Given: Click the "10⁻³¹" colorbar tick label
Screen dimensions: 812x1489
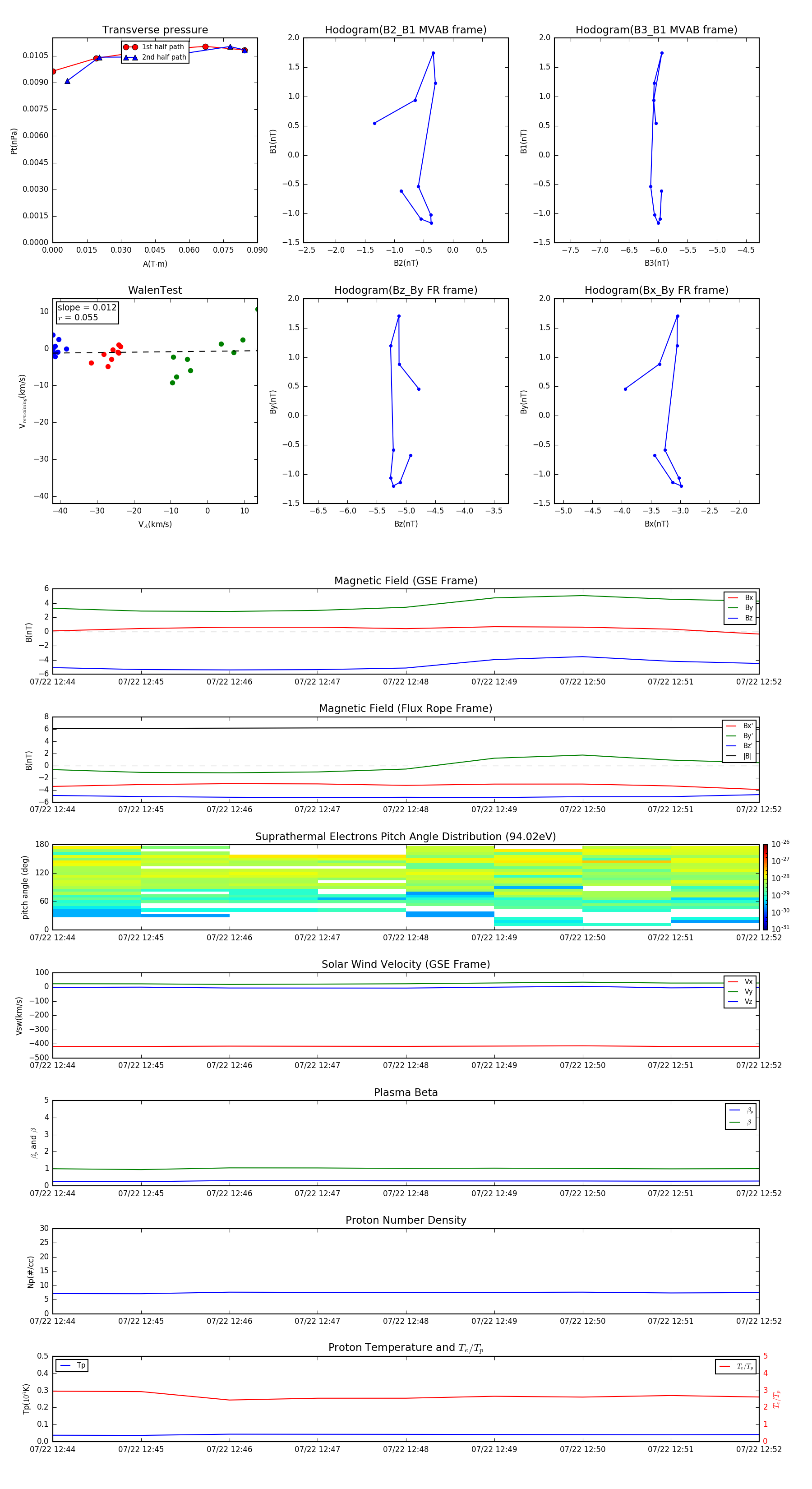Looking at the screenshot, I should (780, 929).
